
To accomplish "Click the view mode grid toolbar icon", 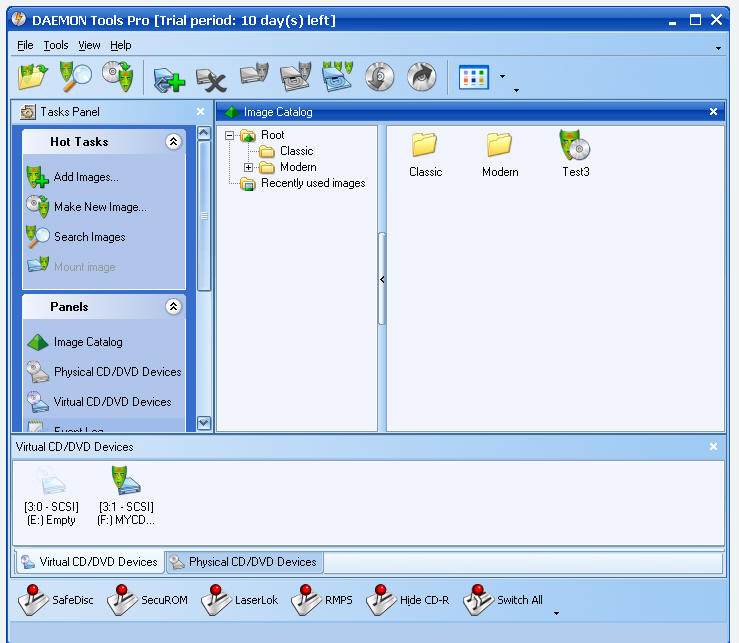I will 474,77.
